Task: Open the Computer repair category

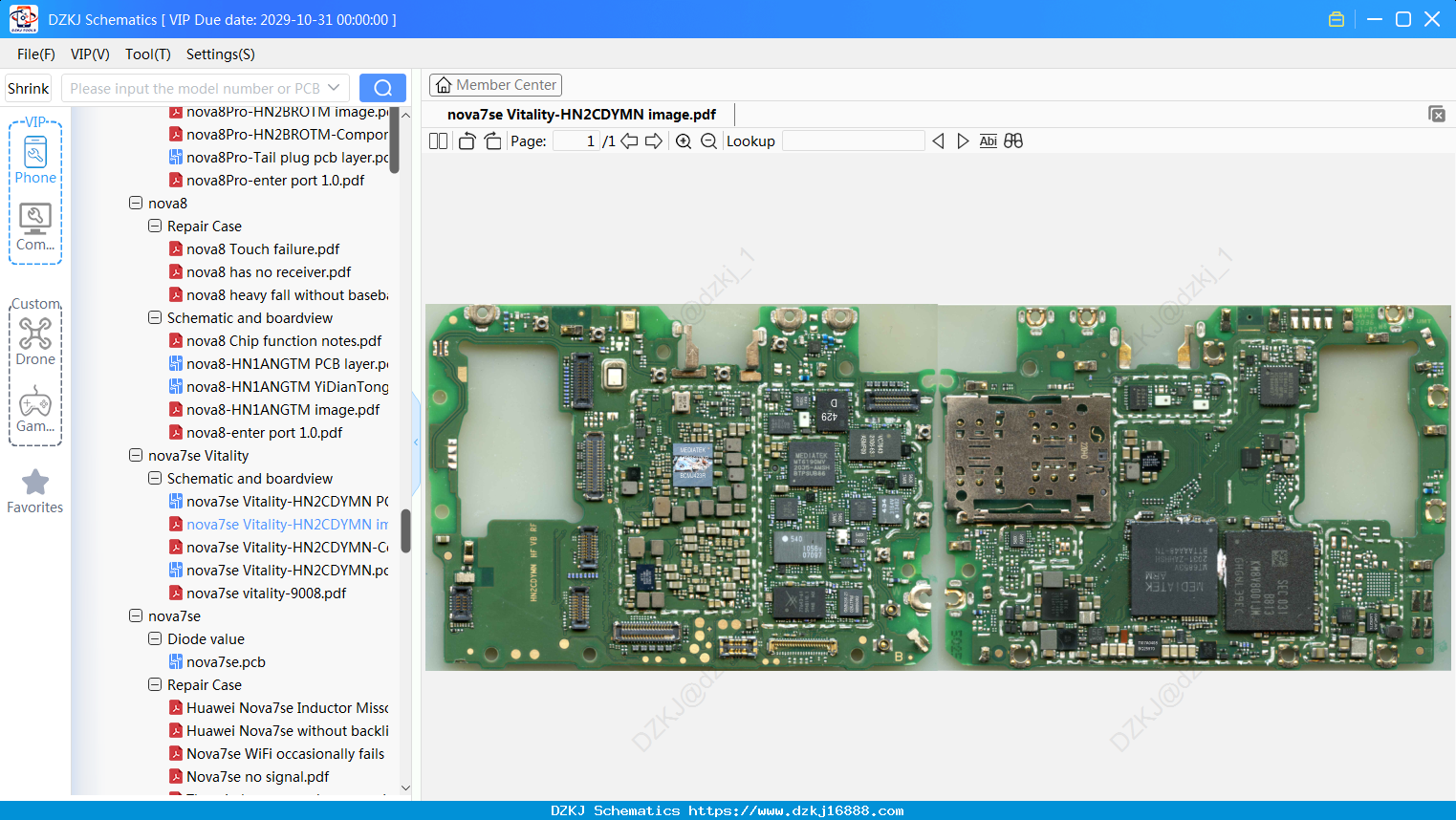Action: click(x=35, y=227)
